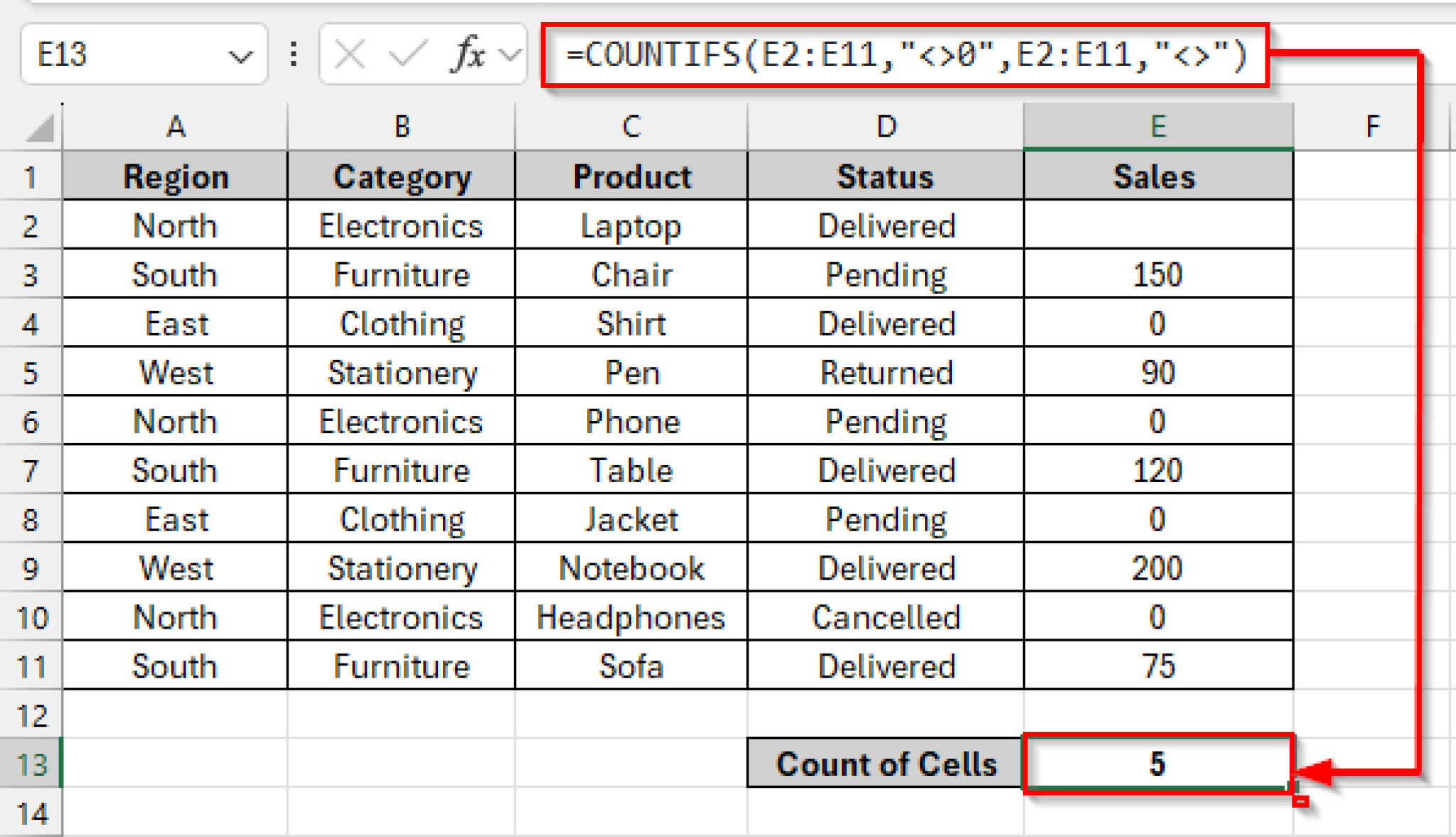
Task: Select the empty Sales cell for Laptop
Action: tap(1157, 225)
